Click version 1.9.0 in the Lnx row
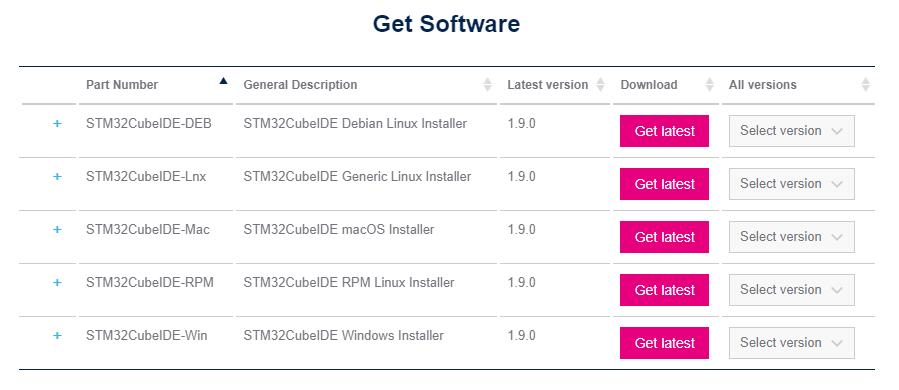 point(522,177)
